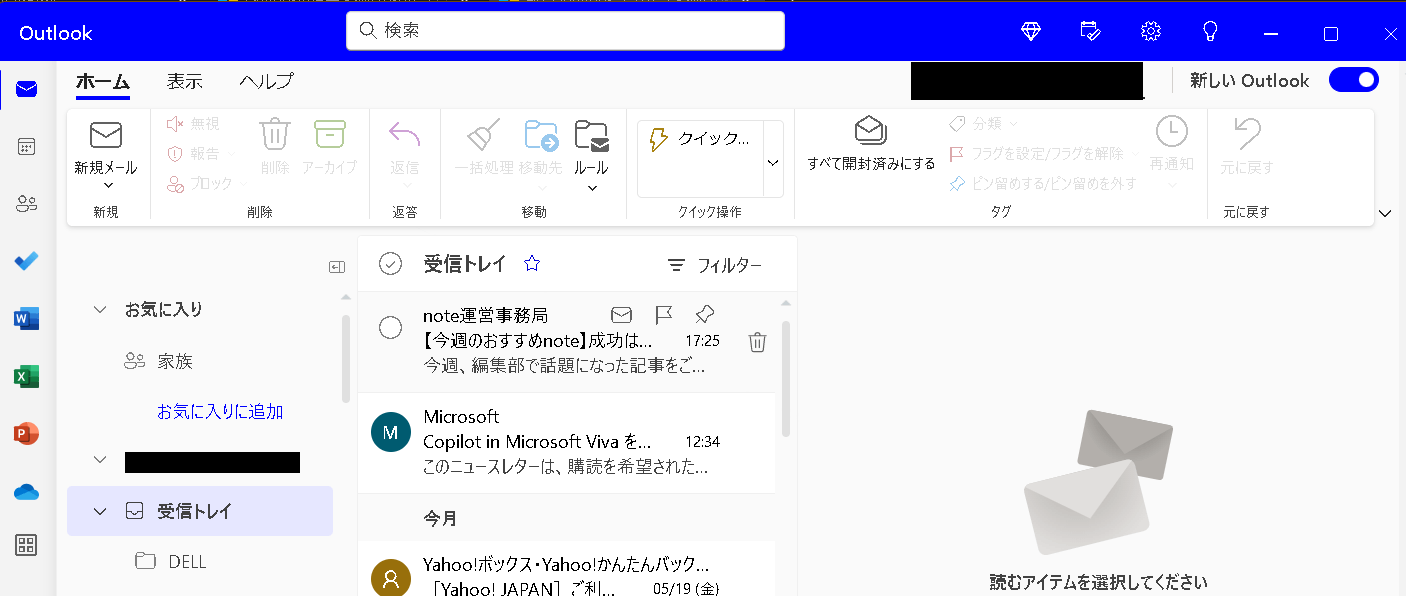Click the lightbulb tips icon

tap(1210, 32)
